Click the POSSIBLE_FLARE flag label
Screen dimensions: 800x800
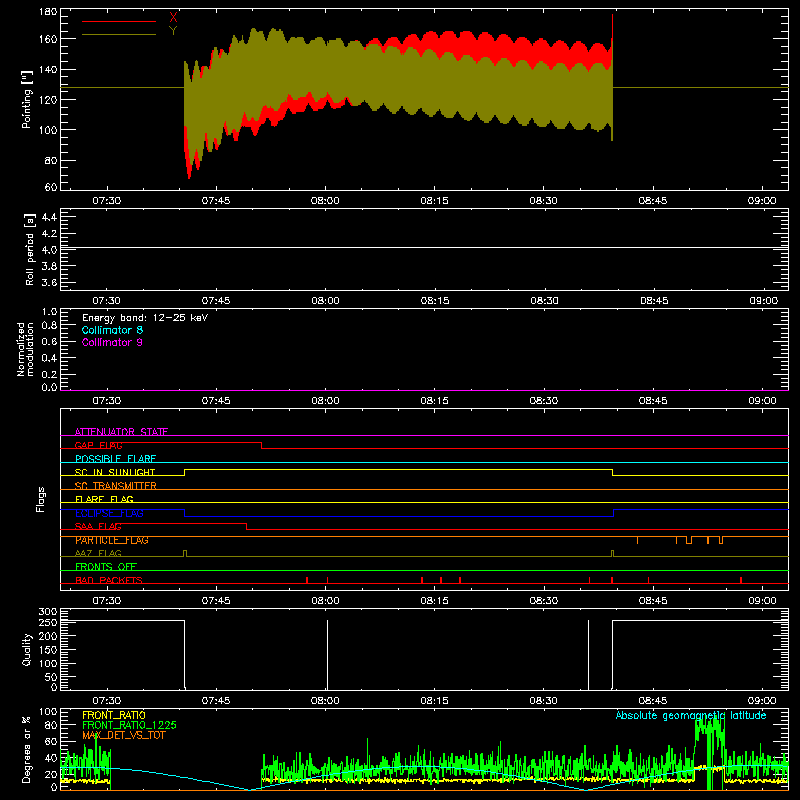click(115, 459)
